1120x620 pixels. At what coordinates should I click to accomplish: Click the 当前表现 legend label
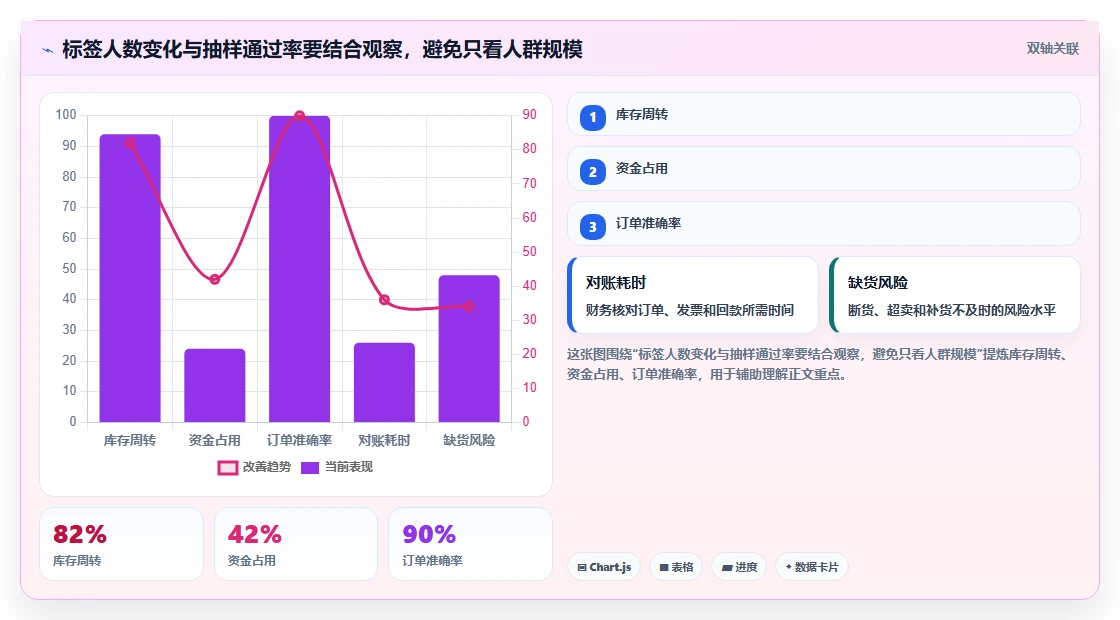(349, 467)
